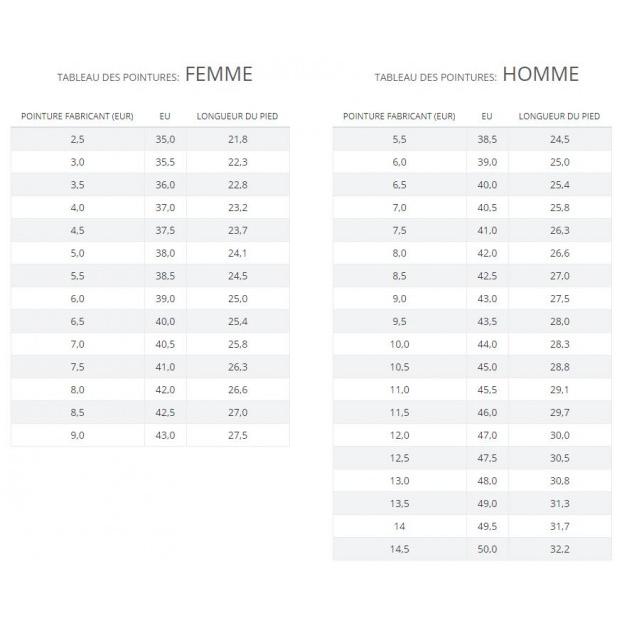Viewport: 622px width, 622px height.
Task: Click women's EU size 37,5
Action: pyautogui.click(x=165, y=230)
